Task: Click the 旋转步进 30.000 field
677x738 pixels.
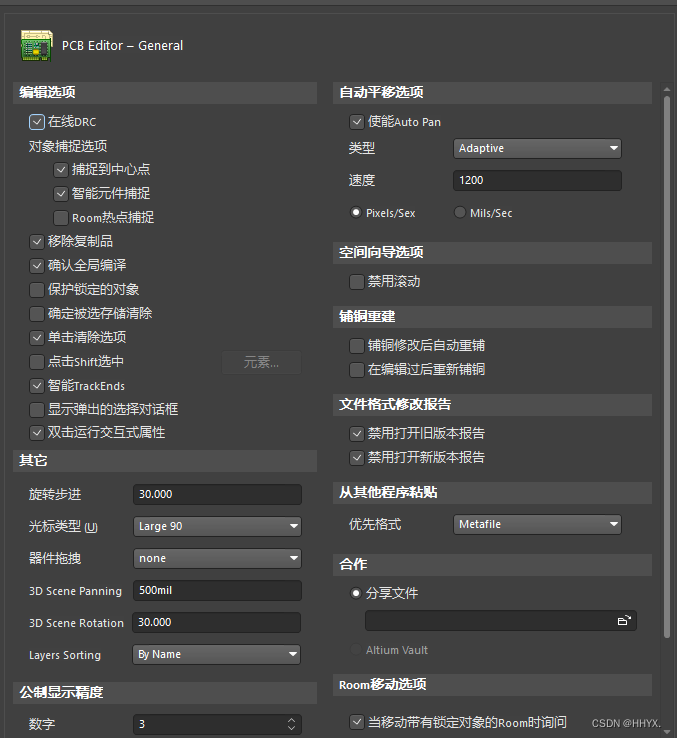Action: pos(217,494)
